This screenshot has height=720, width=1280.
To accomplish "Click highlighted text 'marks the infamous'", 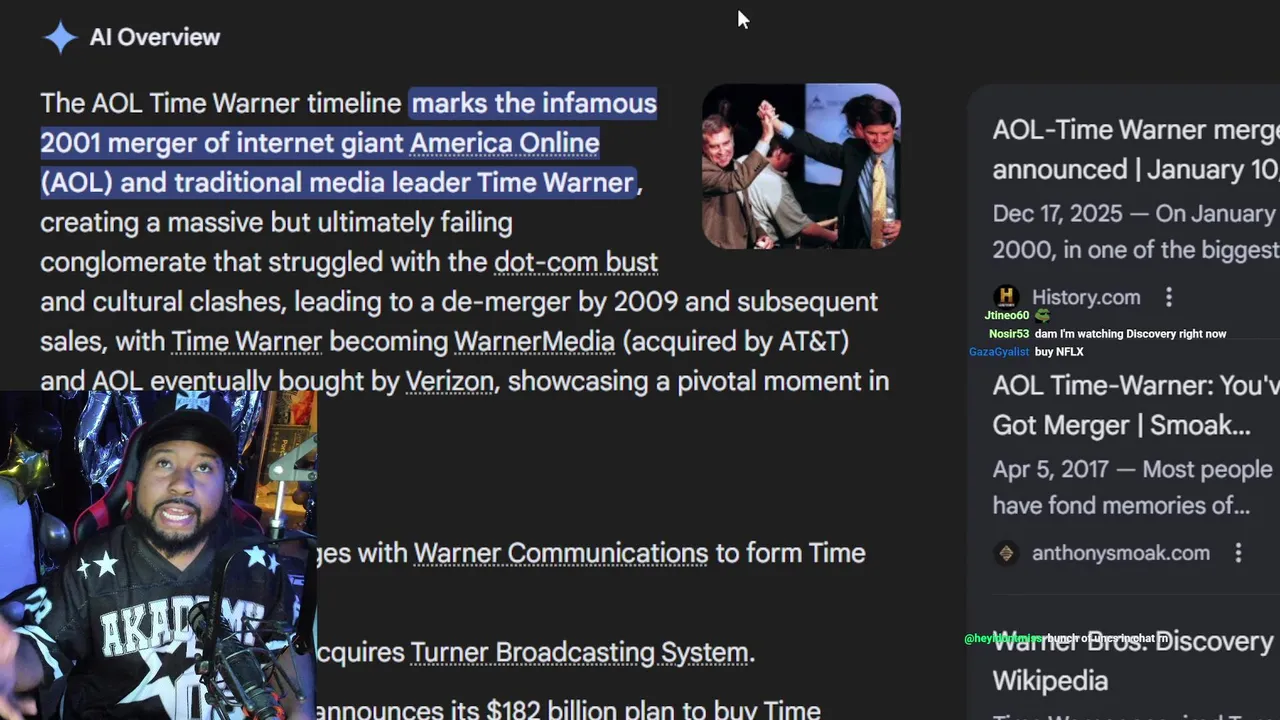I will [x=534, y=103].
